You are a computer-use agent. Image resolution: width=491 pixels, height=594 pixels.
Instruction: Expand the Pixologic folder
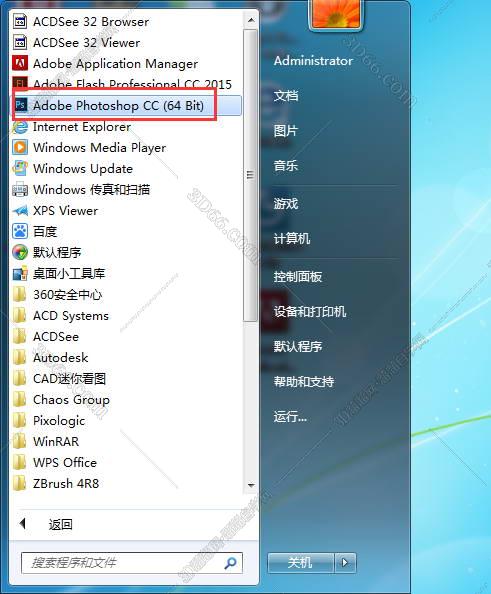[x=49, y=420]
